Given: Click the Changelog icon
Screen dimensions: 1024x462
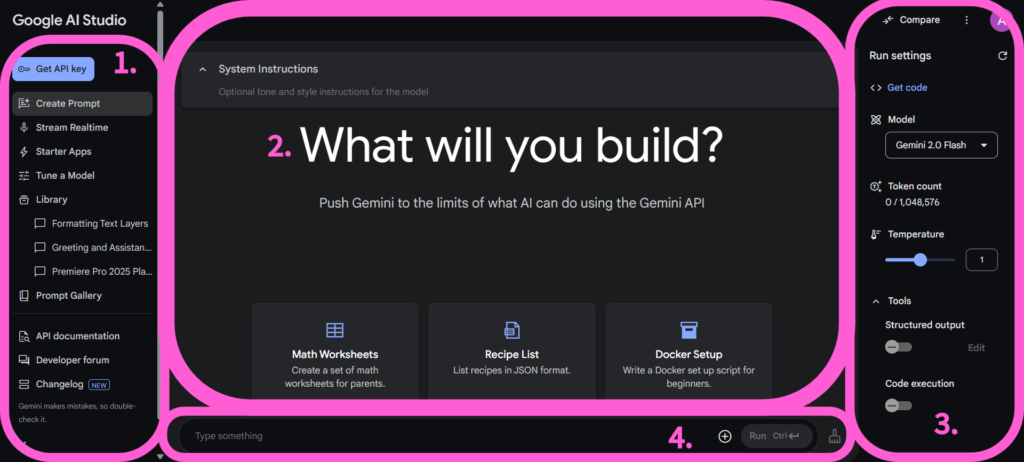Looking at the screenshot, I should tap(24, 384).
